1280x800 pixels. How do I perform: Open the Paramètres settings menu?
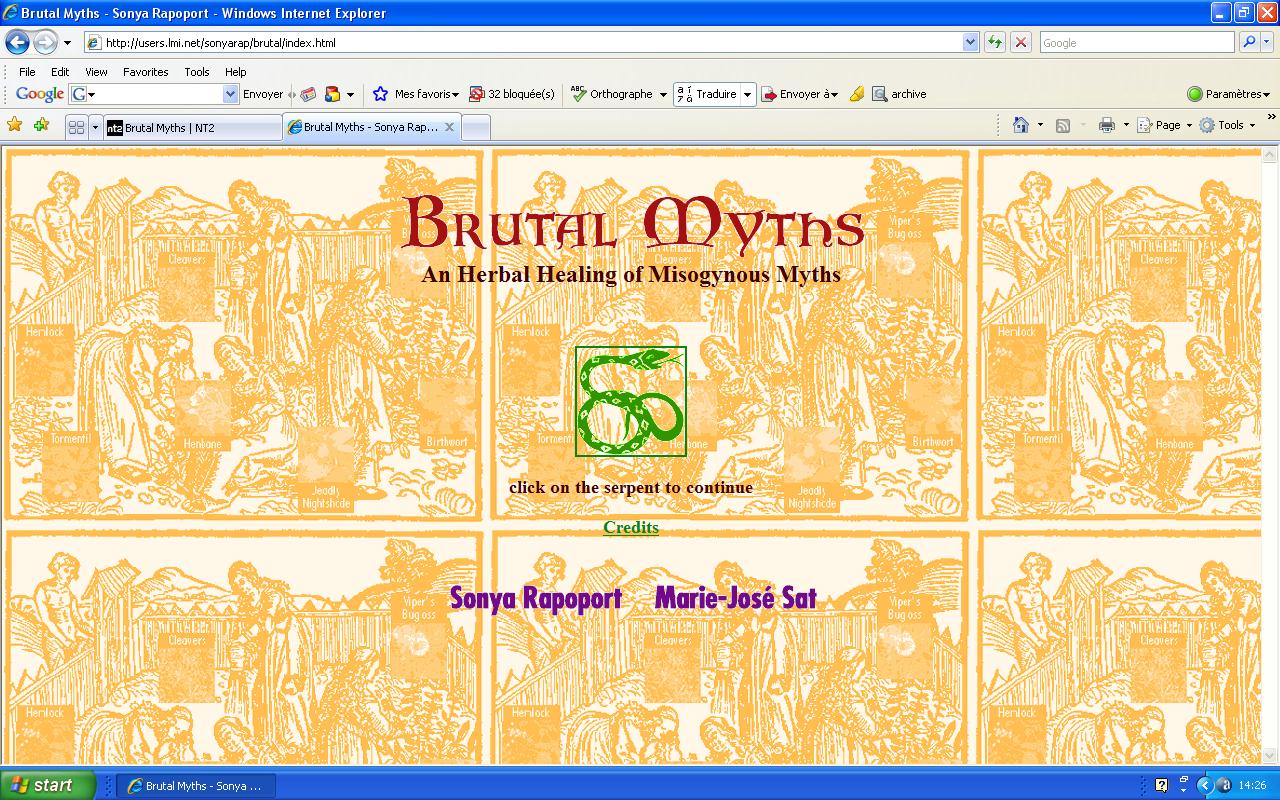point(1228,94)
